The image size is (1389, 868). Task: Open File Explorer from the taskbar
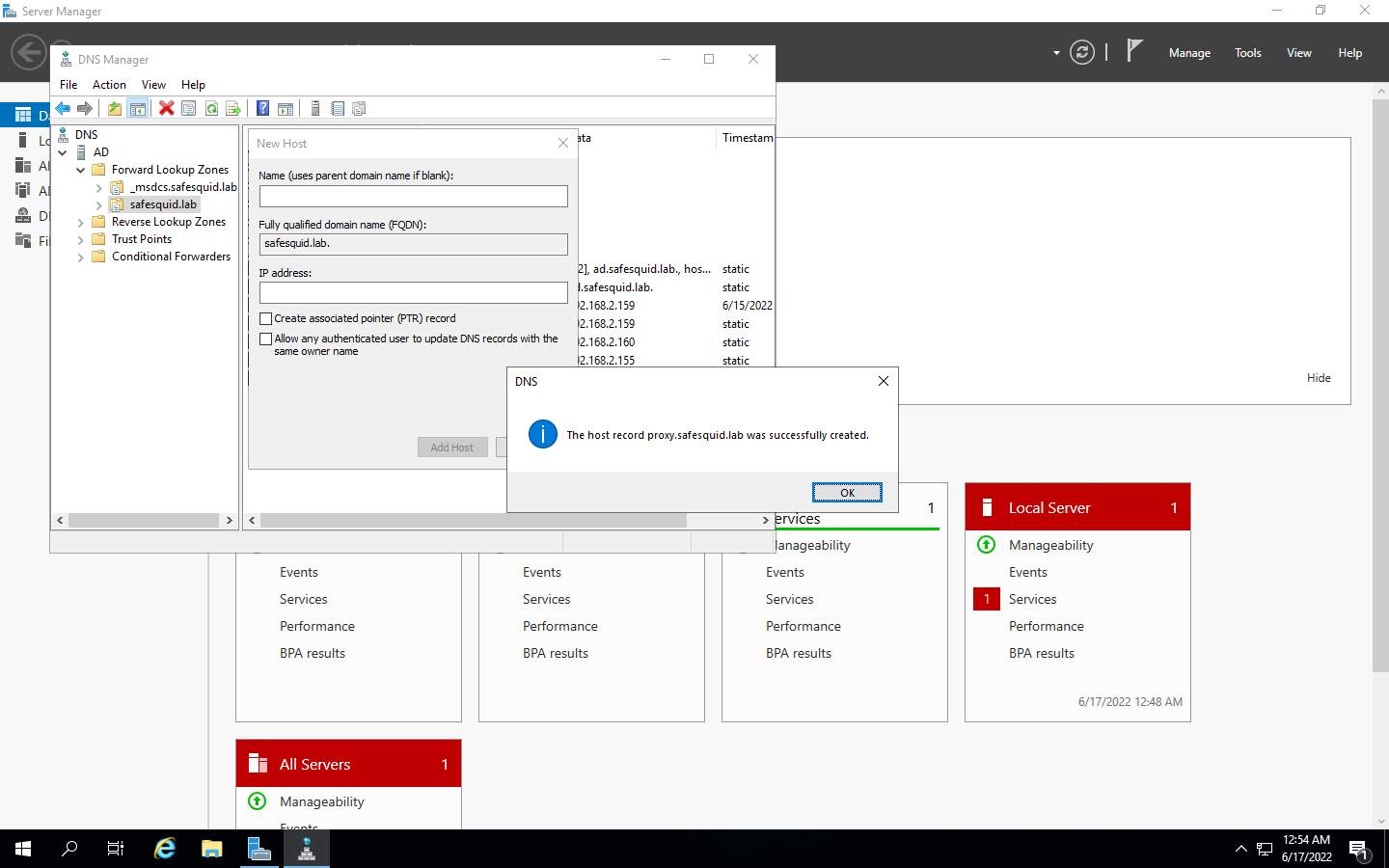pos(212,849)
